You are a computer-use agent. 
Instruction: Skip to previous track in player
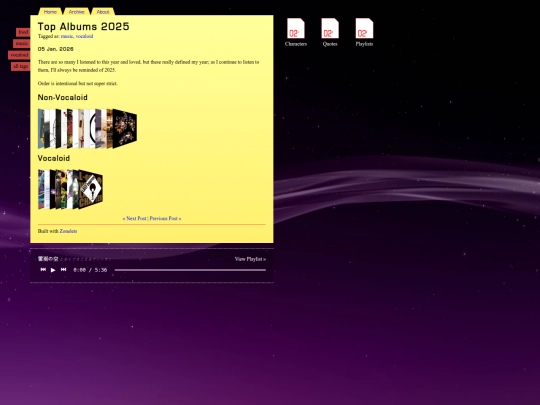click(43, 270)
